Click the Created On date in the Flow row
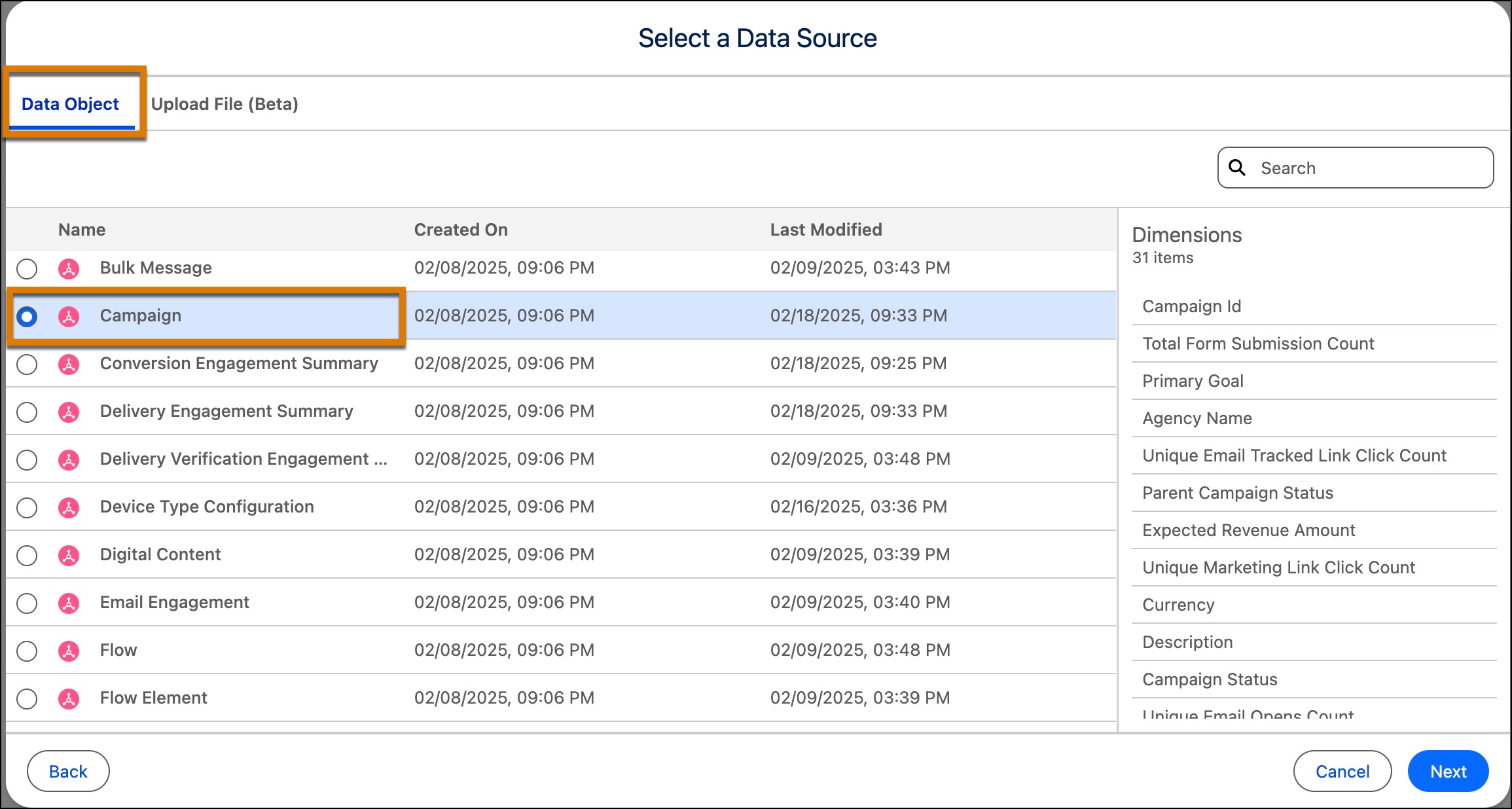Image resolution: width=1512 pixels, height=809 pixels. pyautogui.click(x=504, y=650)
